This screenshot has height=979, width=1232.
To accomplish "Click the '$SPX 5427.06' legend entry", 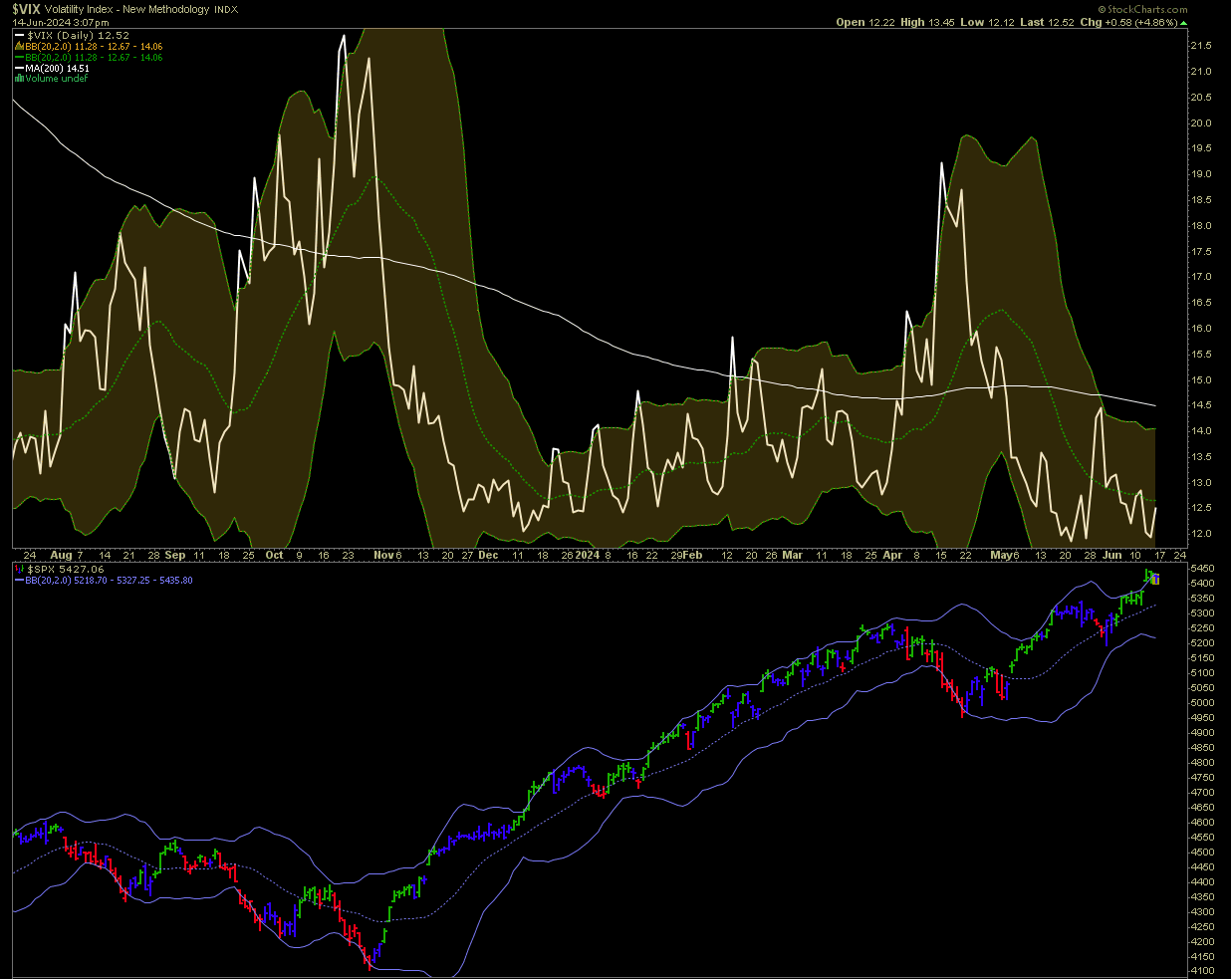I will (66, 569).
